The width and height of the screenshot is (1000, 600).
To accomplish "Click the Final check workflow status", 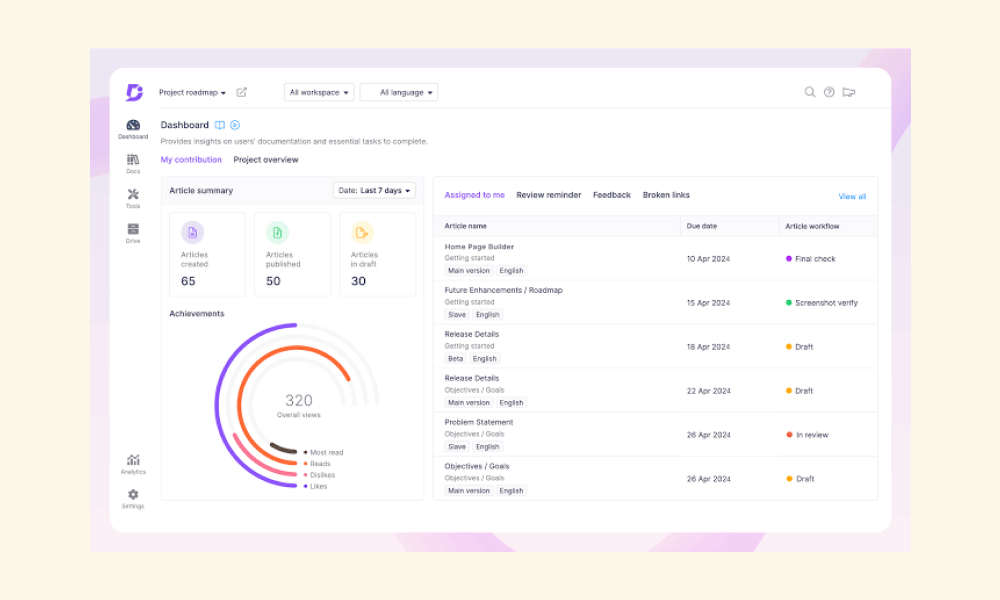I will [x=810, y=259].
